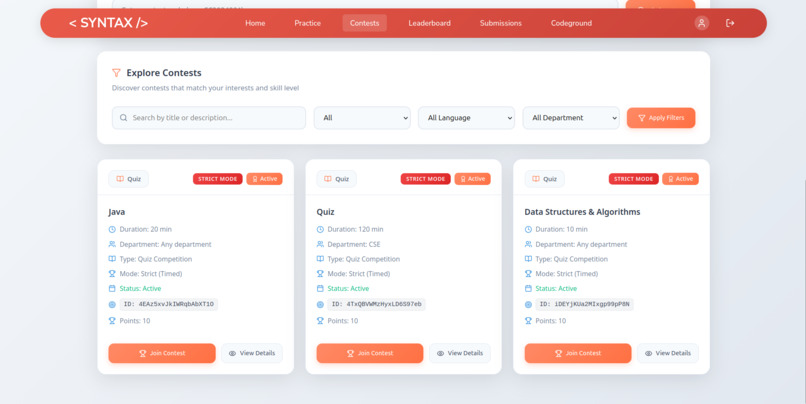Screen dimensions: 806x404
Task: Click the magnifier icon in search box
Action: tap(123, 118)
